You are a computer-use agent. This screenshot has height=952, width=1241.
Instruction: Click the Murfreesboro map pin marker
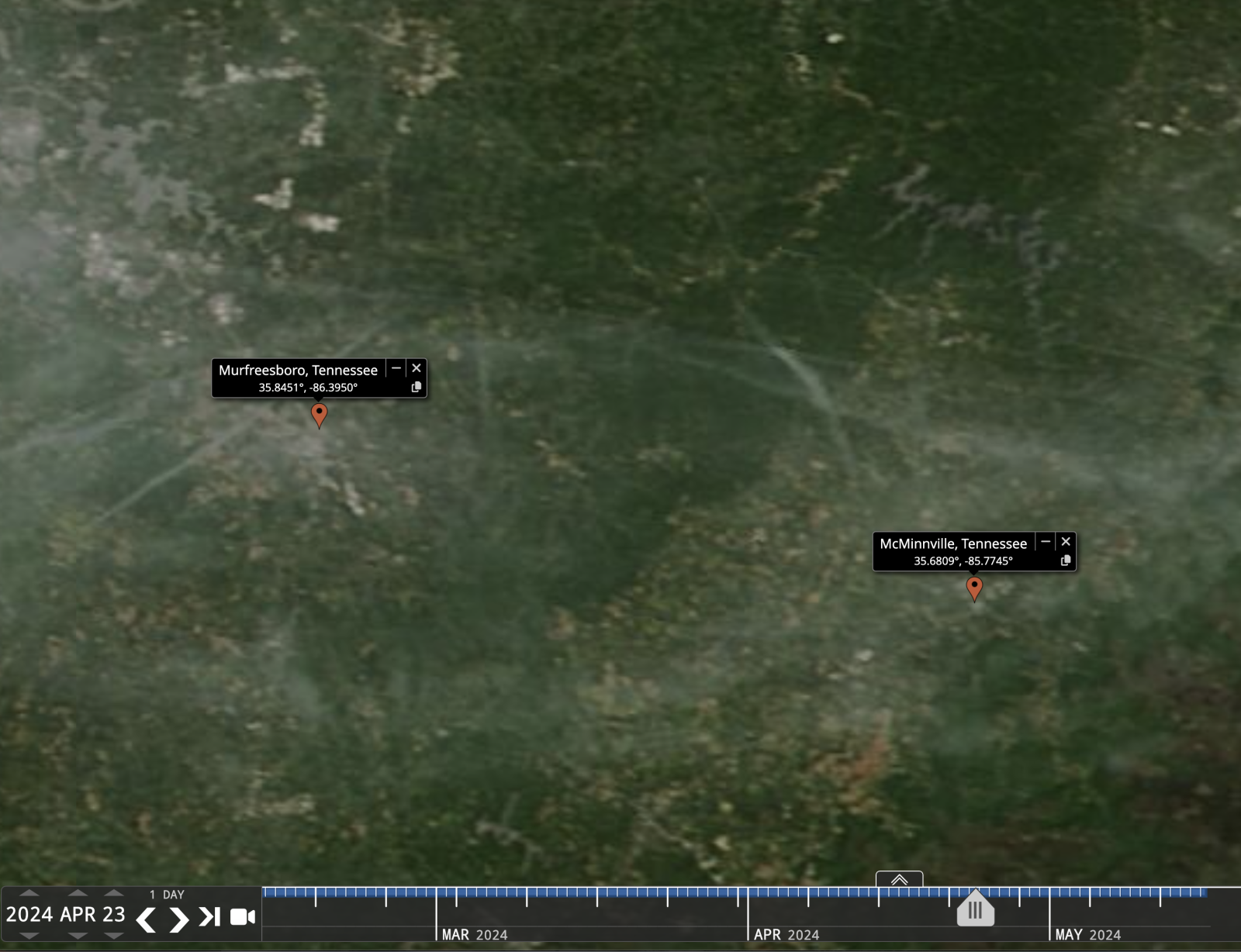click(319, 414)
